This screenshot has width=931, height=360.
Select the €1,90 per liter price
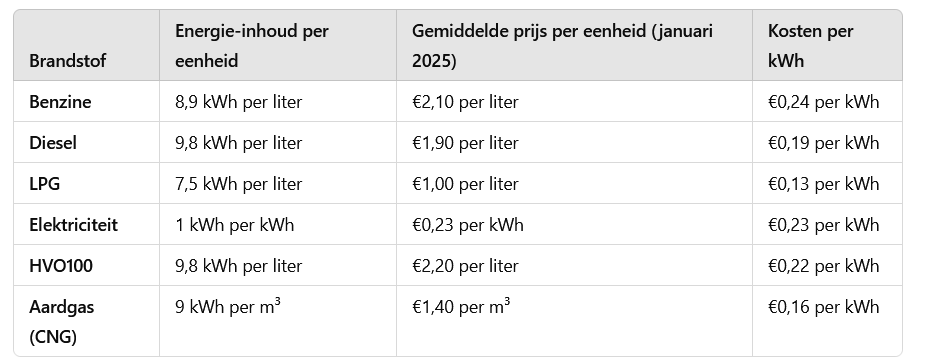[x=466, y=143]
